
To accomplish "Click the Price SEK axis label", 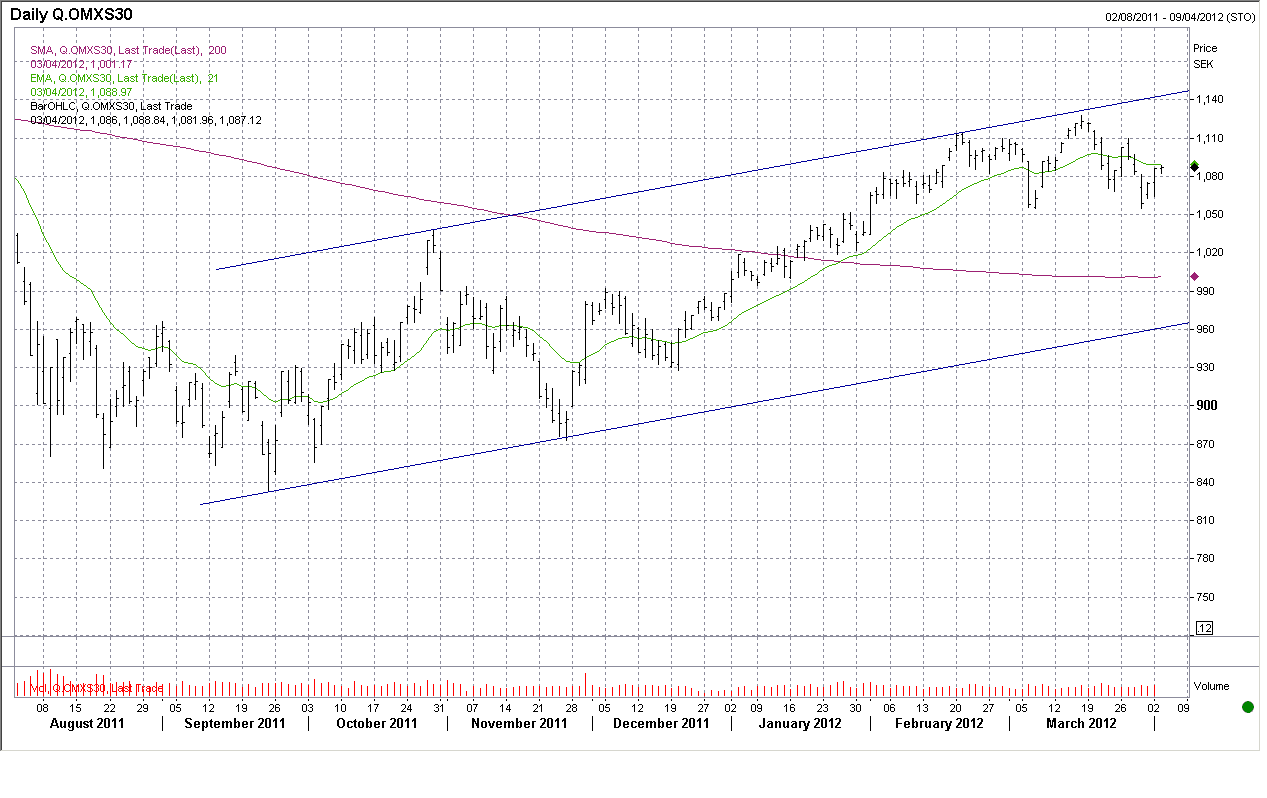I will tap(1204, 55).
